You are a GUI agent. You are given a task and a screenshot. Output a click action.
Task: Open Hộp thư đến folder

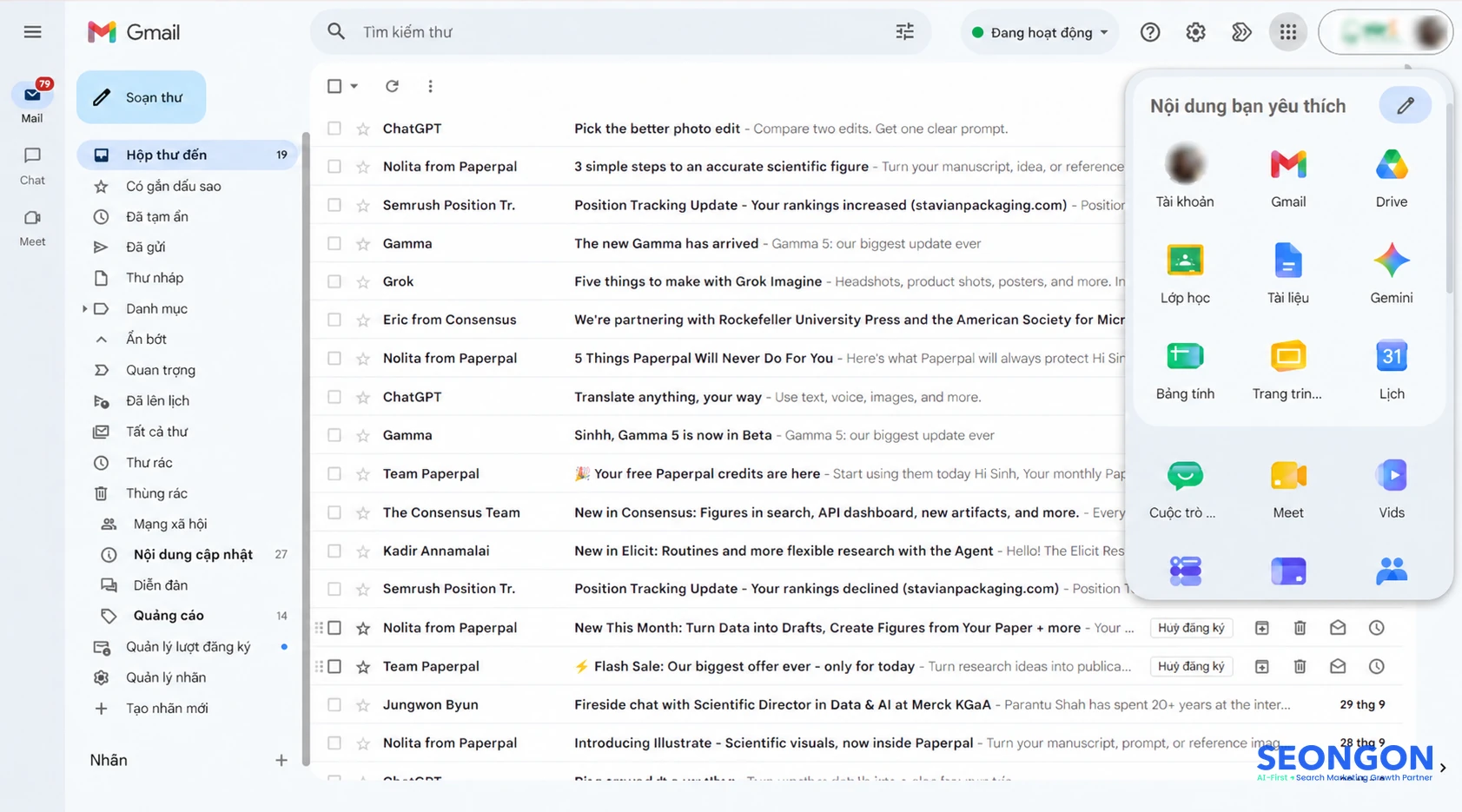[188, 155]
